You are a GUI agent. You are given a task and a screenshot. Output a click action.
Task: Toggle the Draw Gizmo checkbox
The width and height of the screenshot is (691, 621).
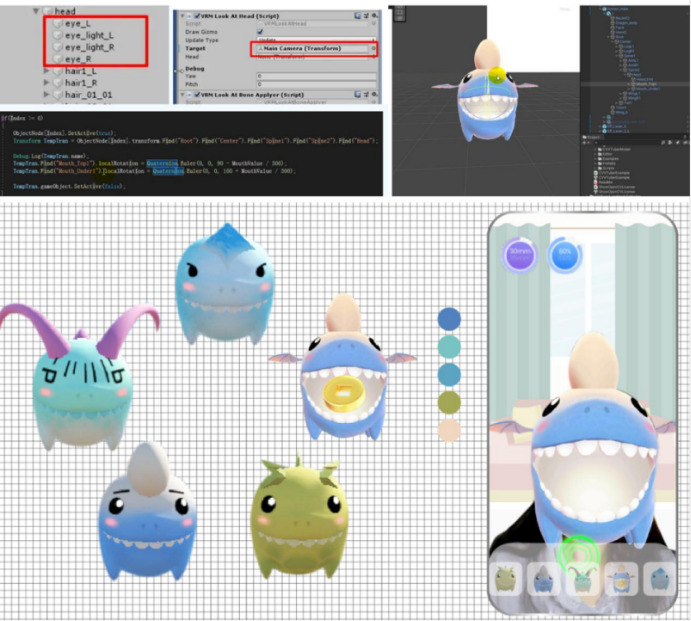tap(260, 32)
